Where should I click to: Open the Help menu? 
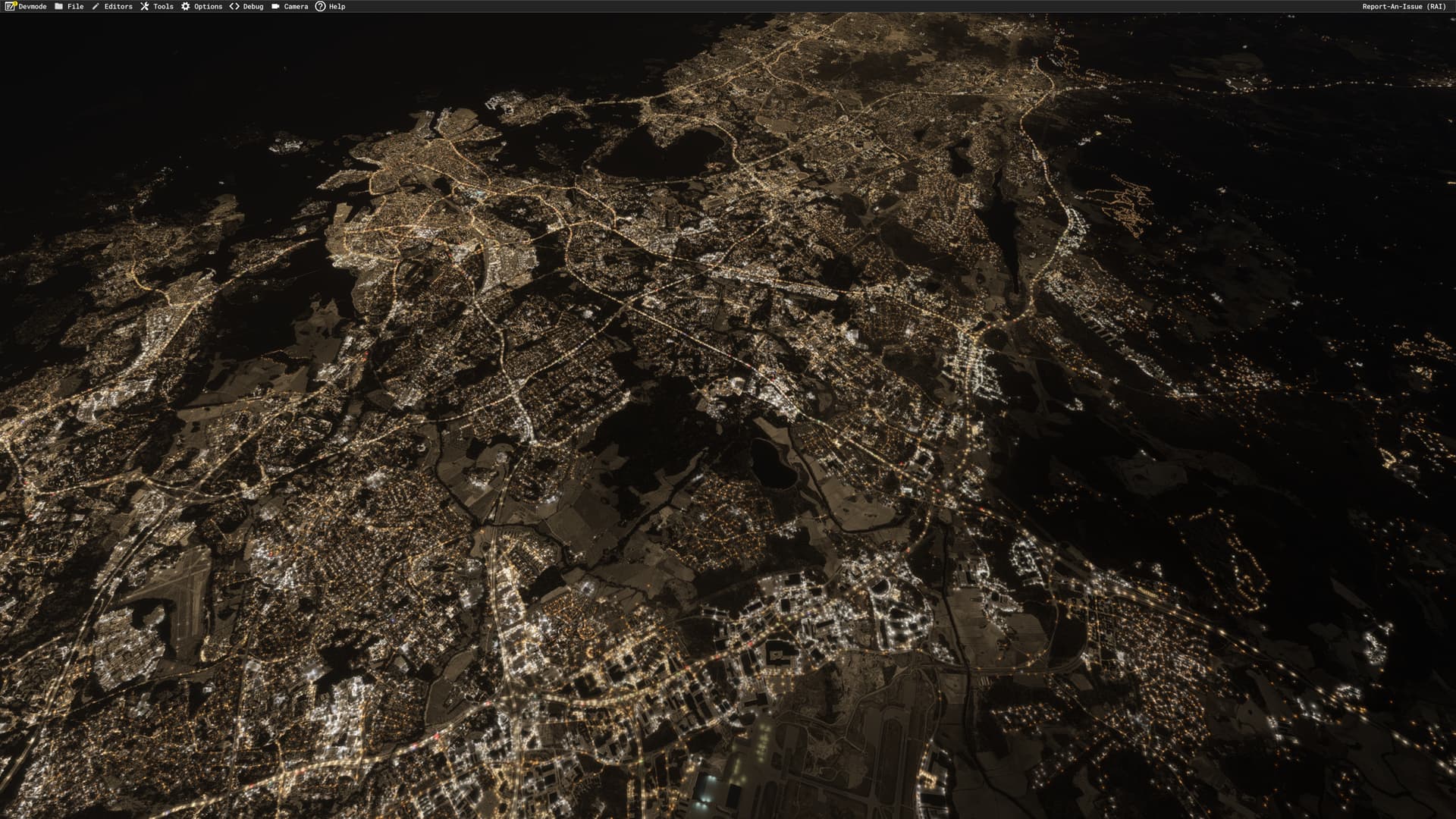tap(337, 6)
